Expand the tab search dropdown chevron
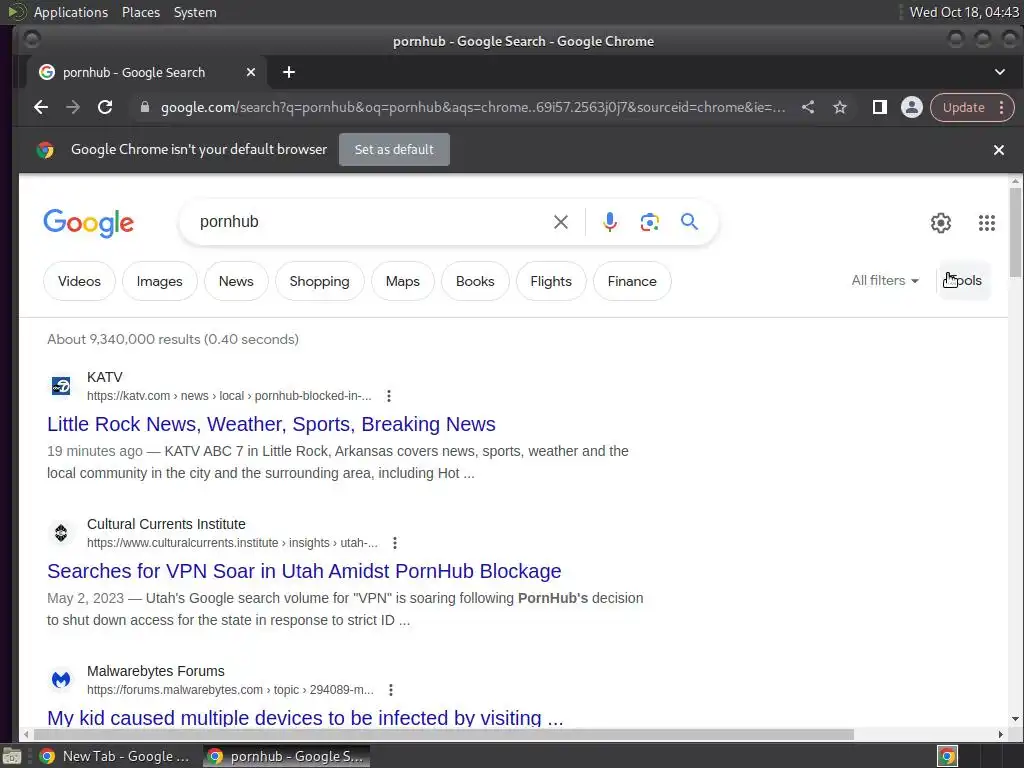1024x768 pixels. click(x=1000, y=72)
